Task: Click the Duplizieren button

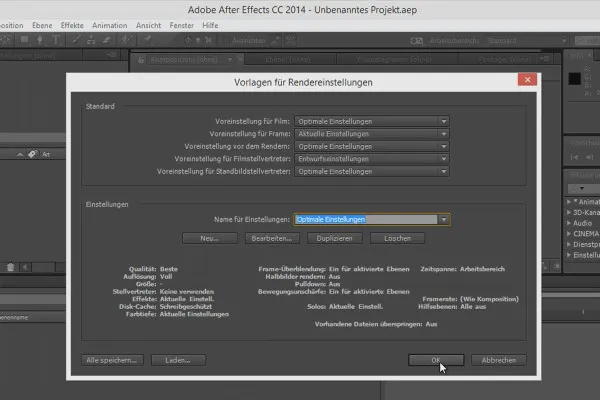Action: point(334,238)
